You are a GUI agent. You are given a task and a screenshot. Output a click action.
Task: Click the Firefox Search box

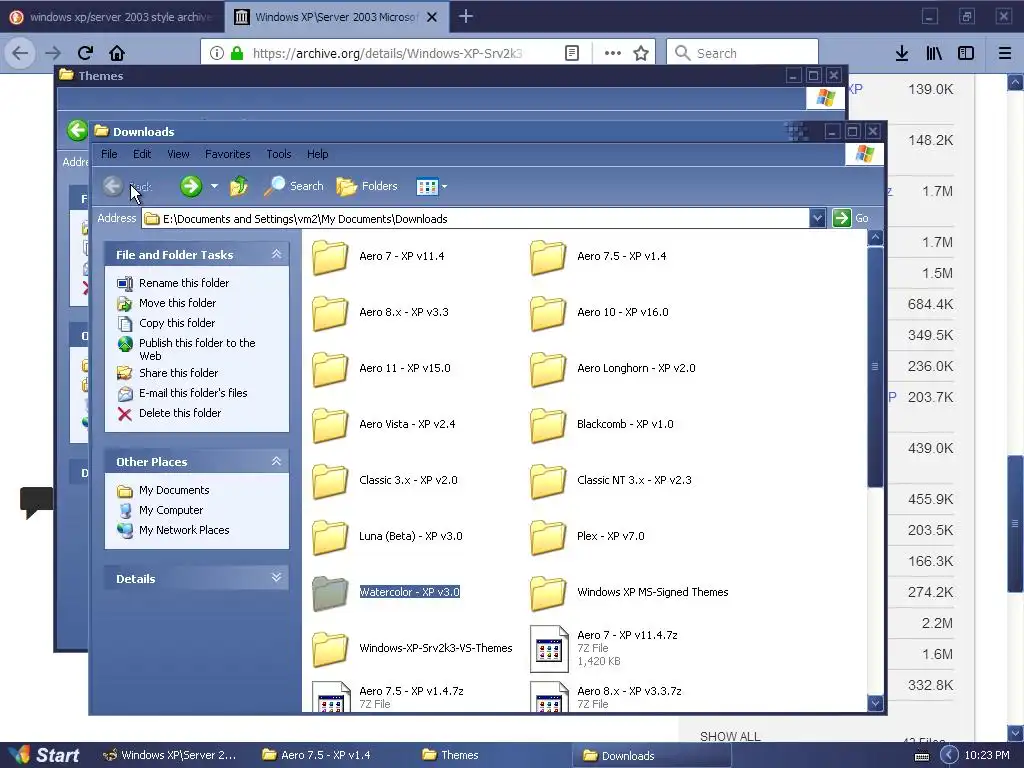(743, 53)
